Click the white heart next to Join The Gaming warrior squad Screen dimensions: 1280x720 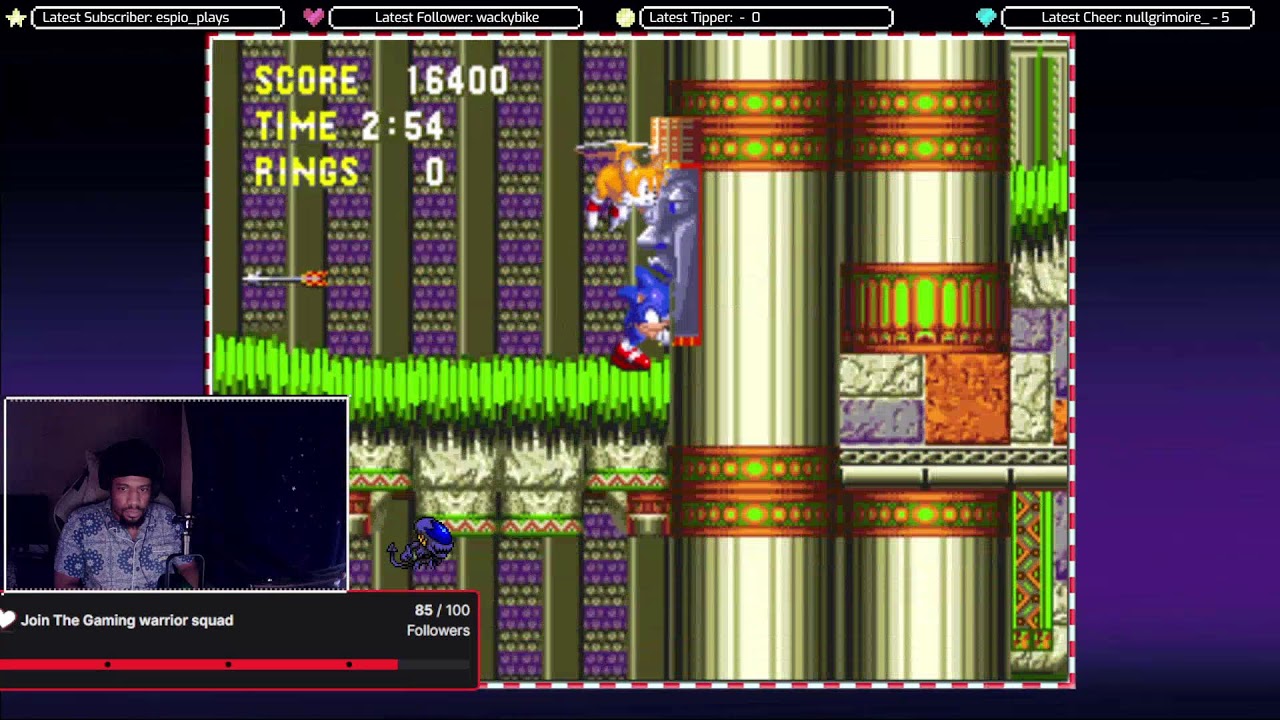pos(8,620)
